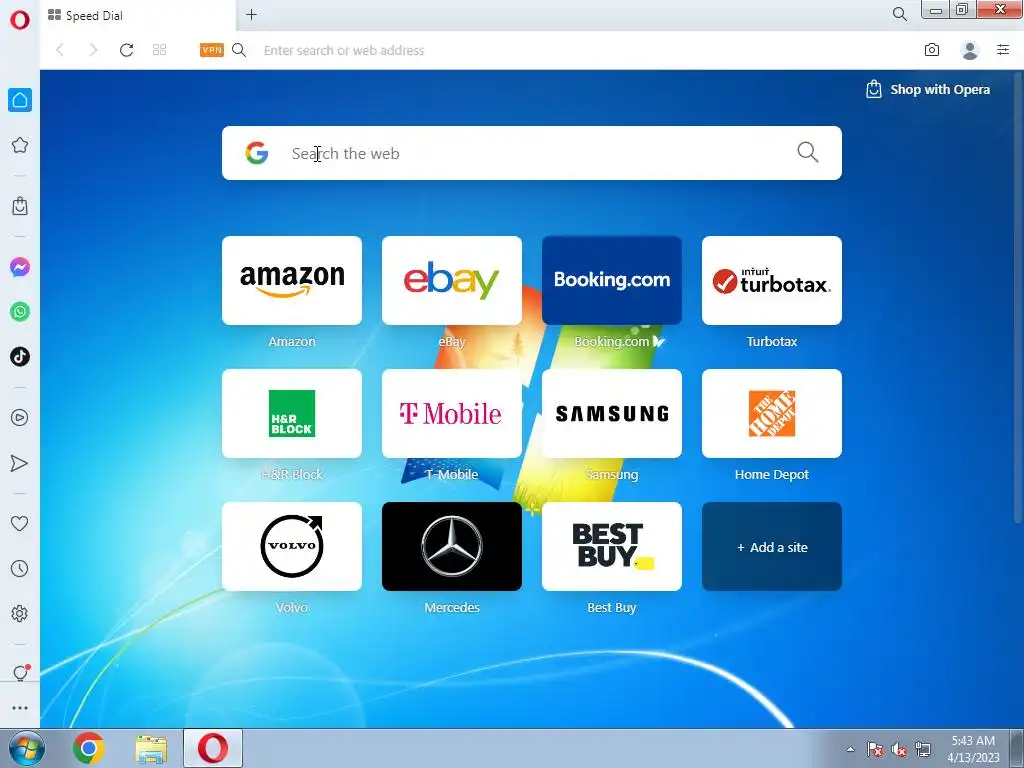
Task: Open the Opera main menu logo
Action: click(x=20, y=20)
